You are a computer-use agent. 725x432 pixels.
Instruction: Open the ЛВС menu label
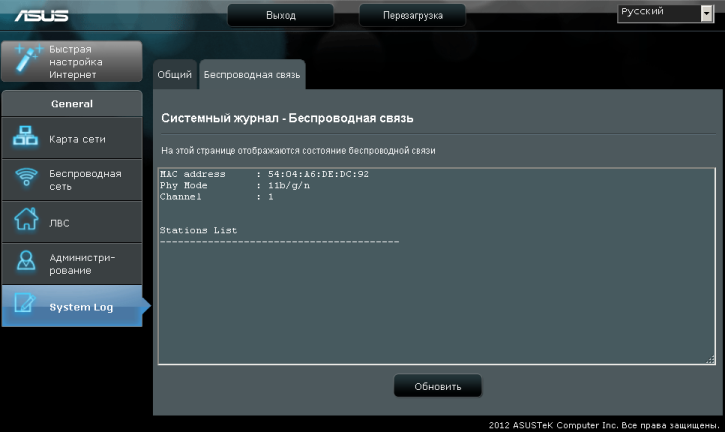click(x=60, y=222)
